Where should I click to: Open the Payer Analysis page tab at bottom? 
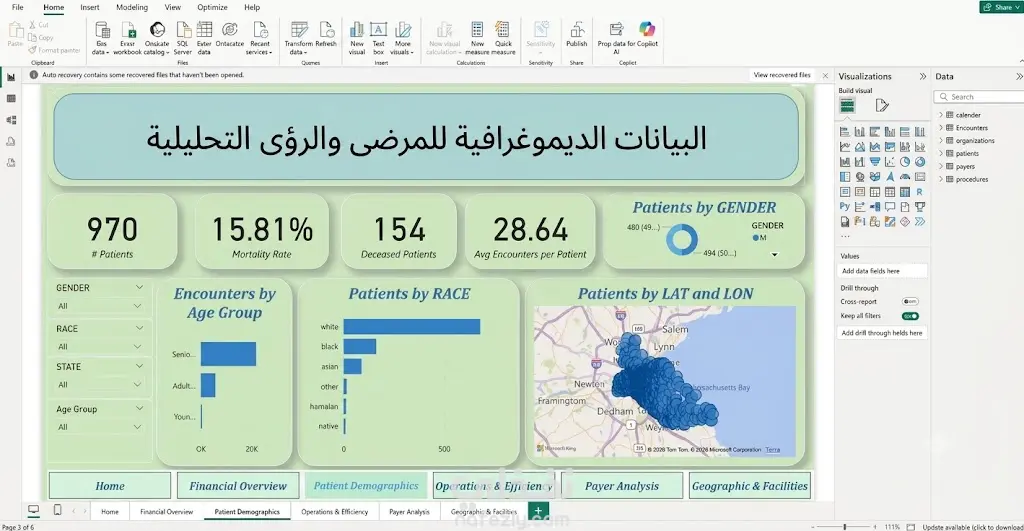coord(409,511)
